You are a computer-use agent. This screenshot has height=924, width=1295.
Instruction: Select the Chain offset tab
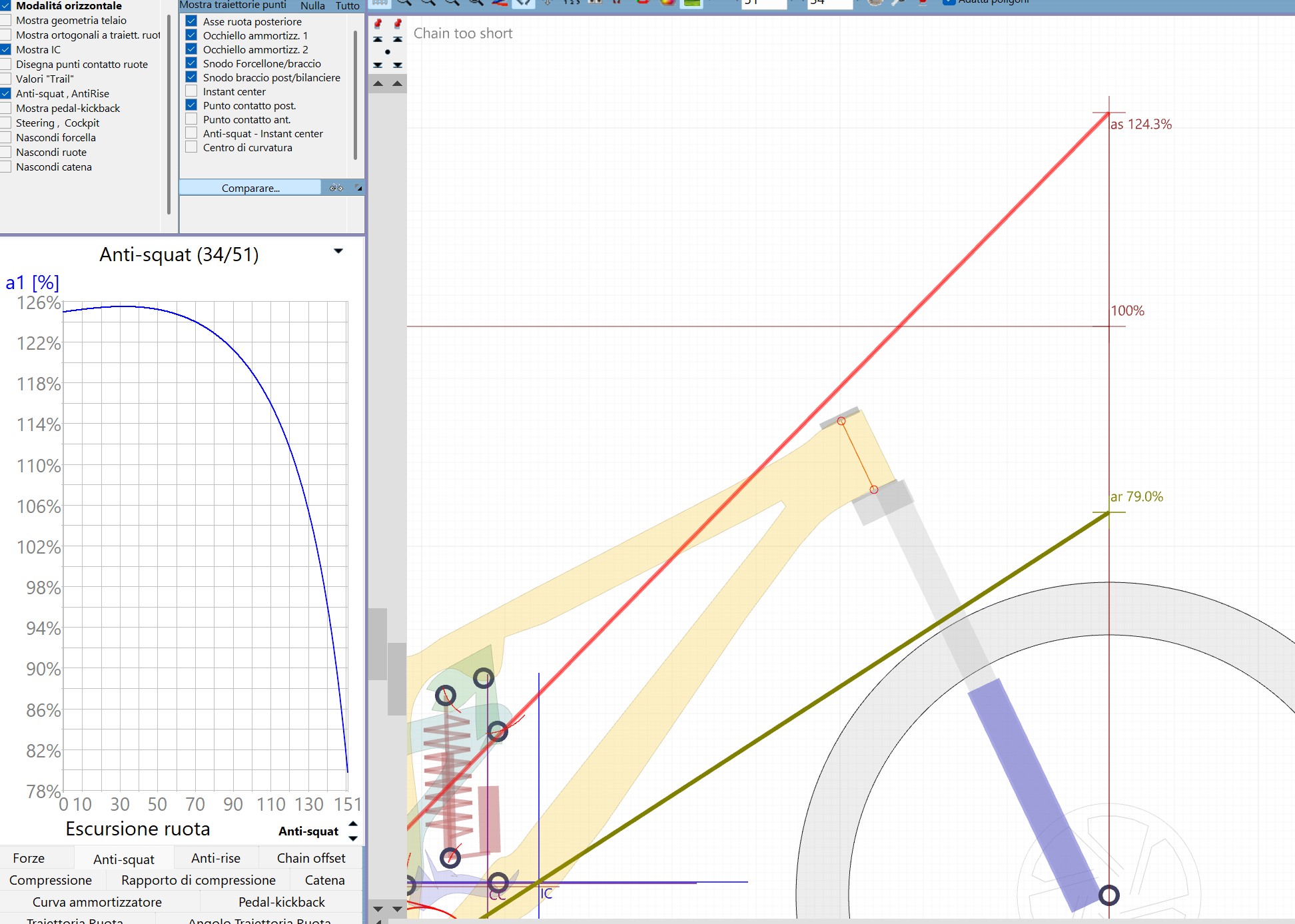tap(311, 858)
